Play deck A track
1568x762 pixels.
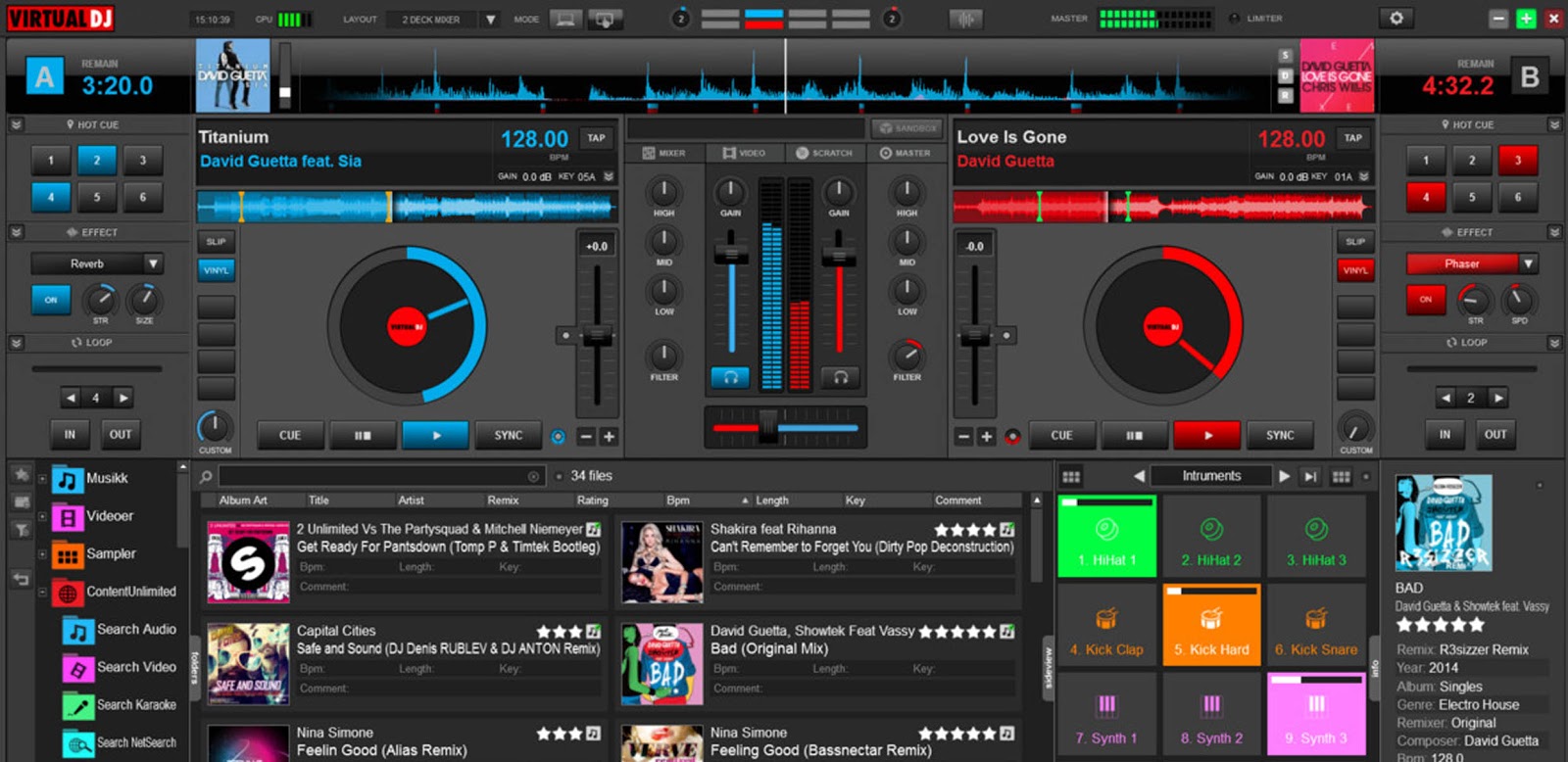click(x=435, y=436)
